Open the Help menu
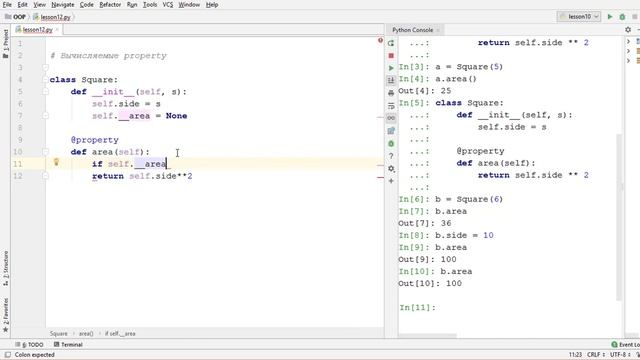Viewport: 640px width, 360px height. tap(212, 5)
